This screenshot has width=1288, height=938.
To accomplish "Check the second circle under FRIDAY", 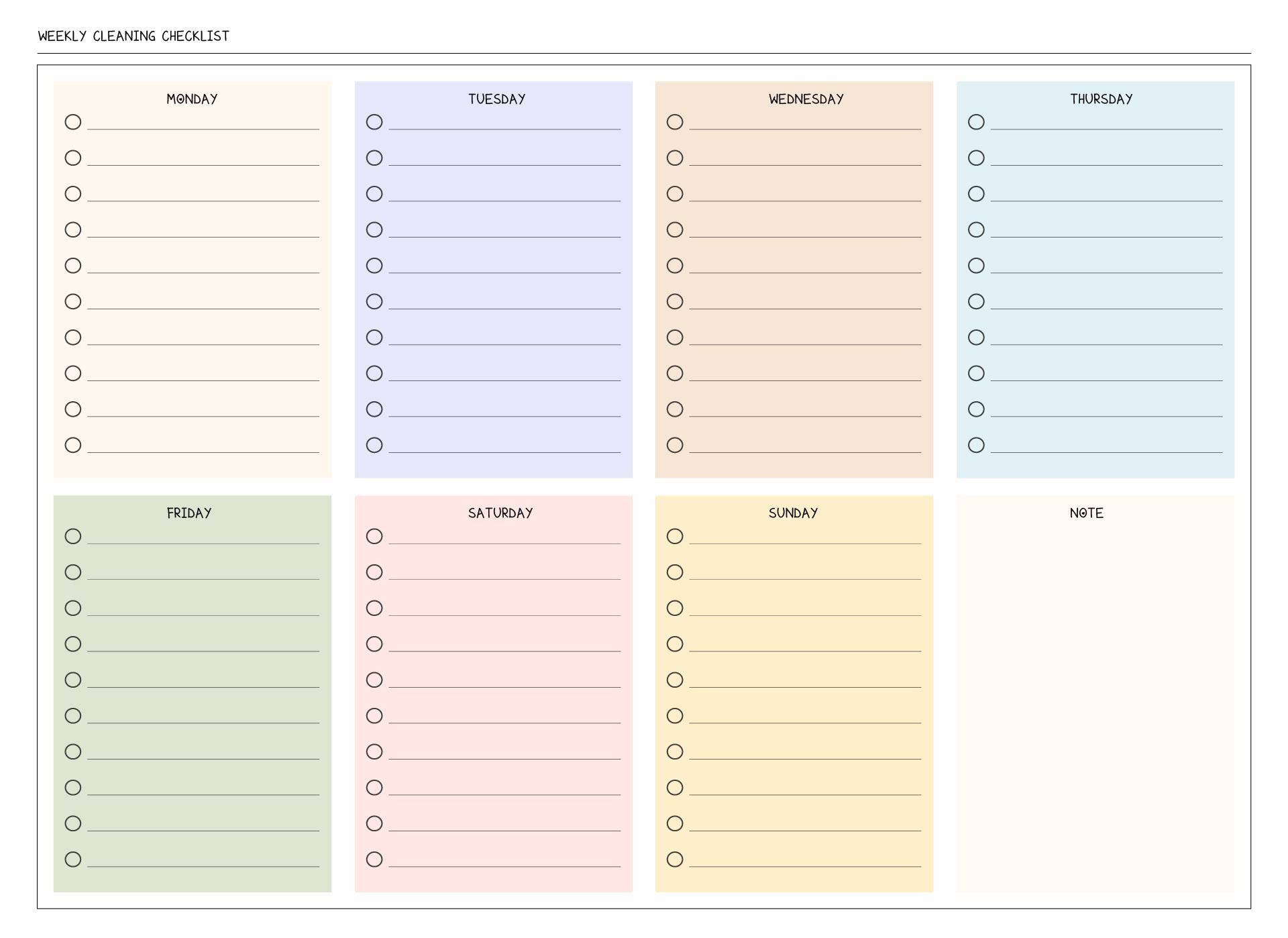I will tap(73, 572).
